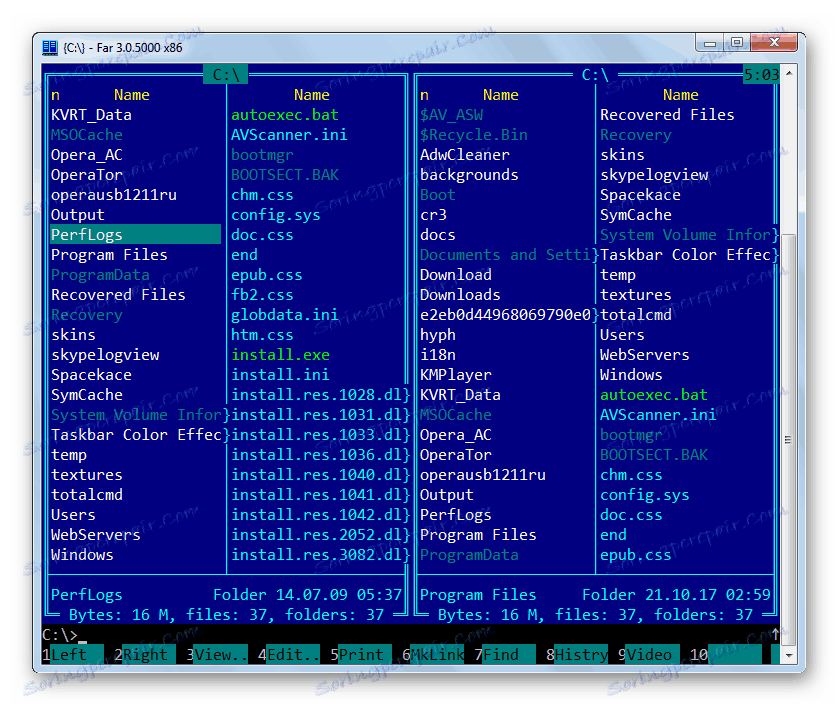Select install.ini in the left panel

point(280,375)
